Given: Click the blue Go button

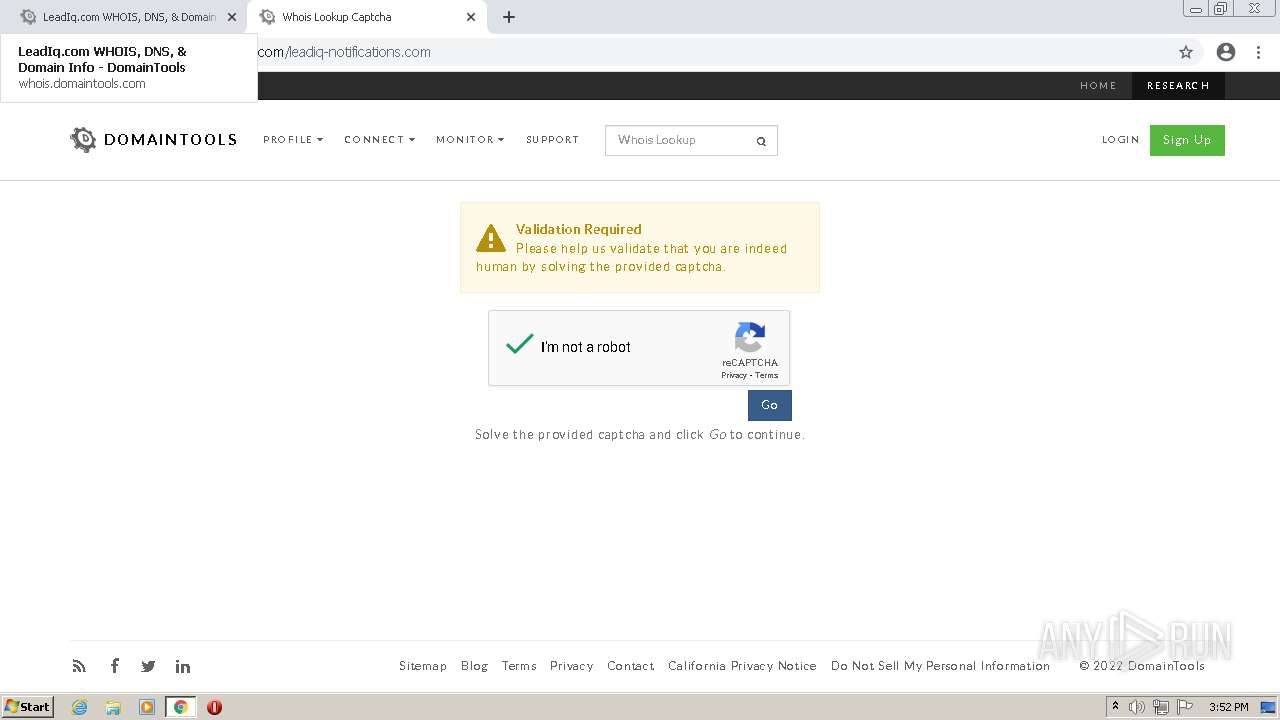Looking at the screenshot, I should click(x=770, y=405).
